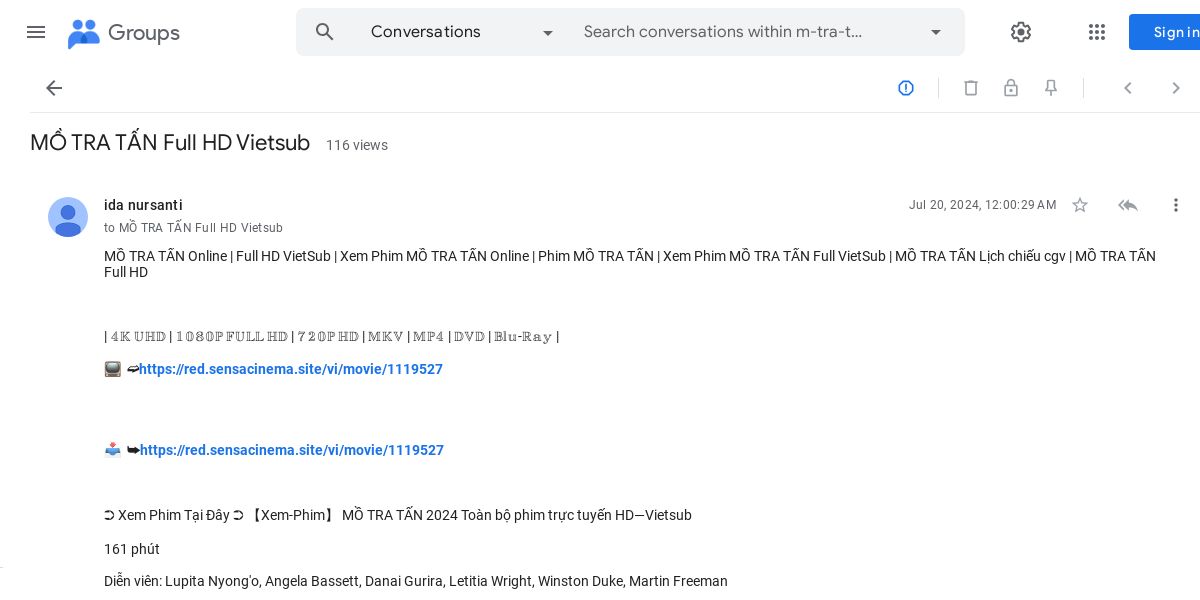Go to the next conversation

[1176, 88]
